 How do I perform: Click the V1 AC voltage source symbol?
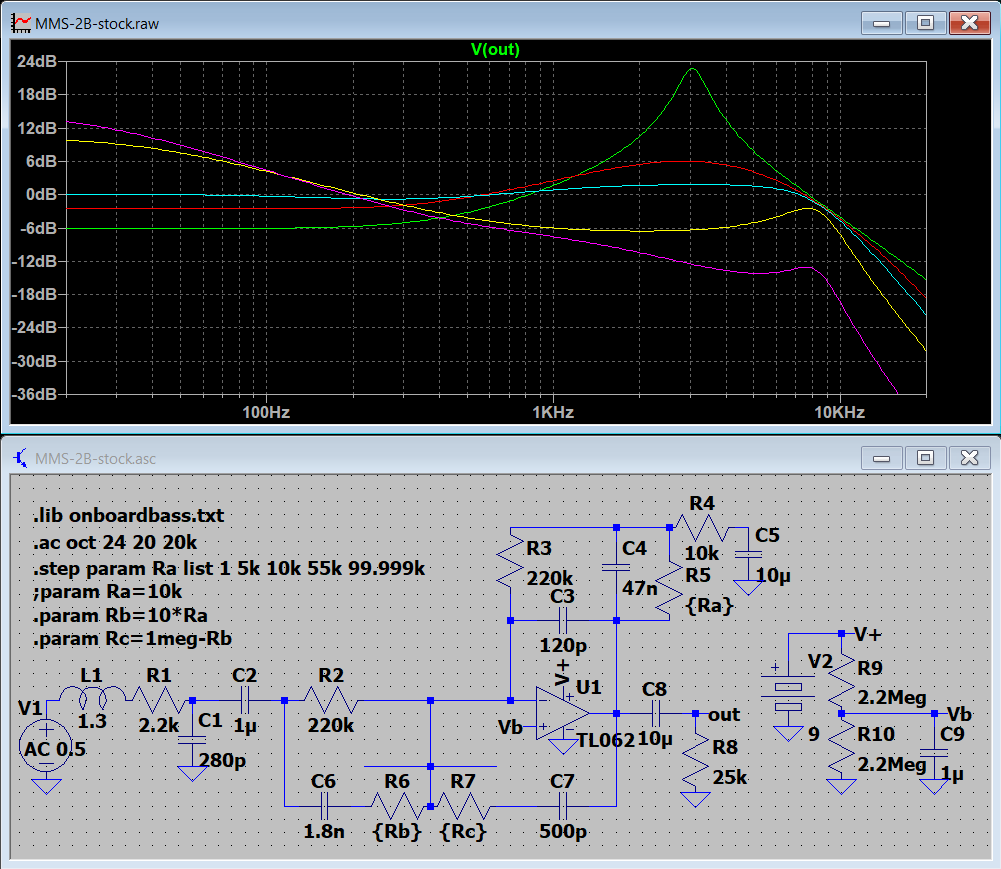(46, 748)
